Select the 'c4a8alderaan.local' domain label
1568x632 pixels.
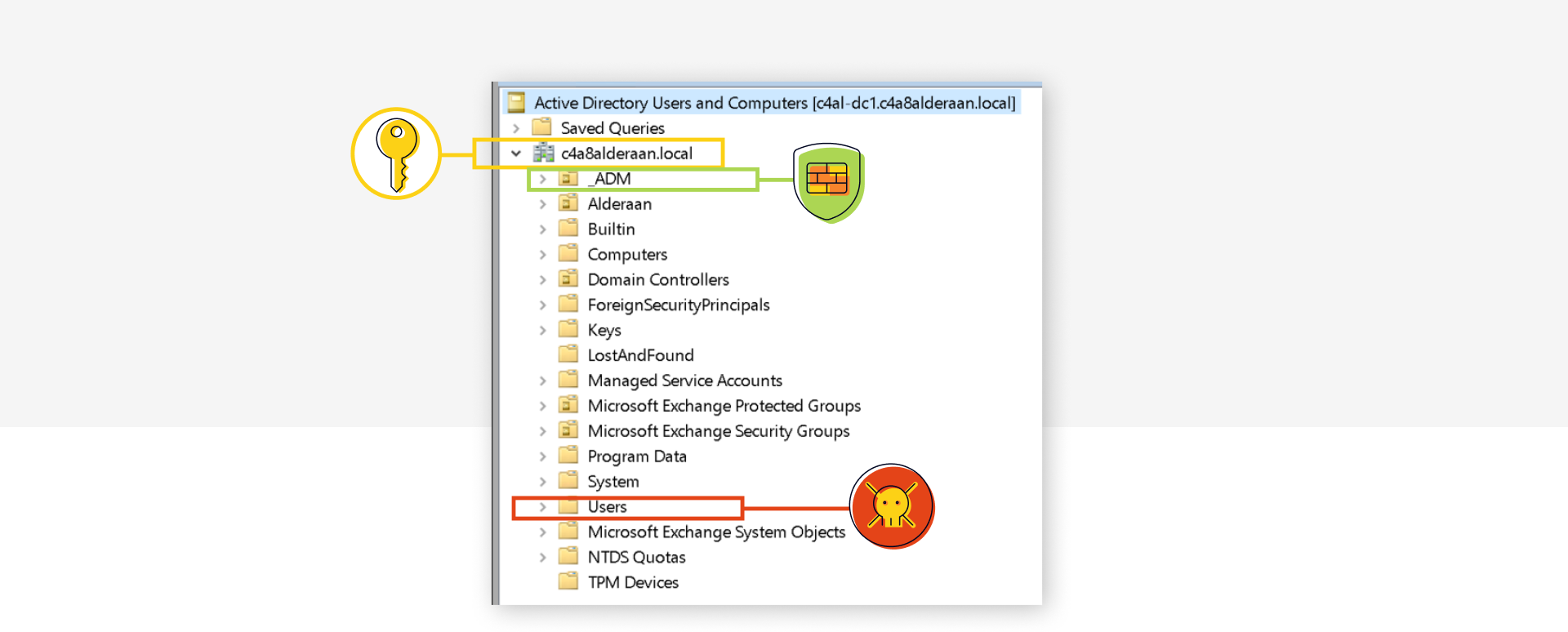pyautogui.click(x=626, y=154)
